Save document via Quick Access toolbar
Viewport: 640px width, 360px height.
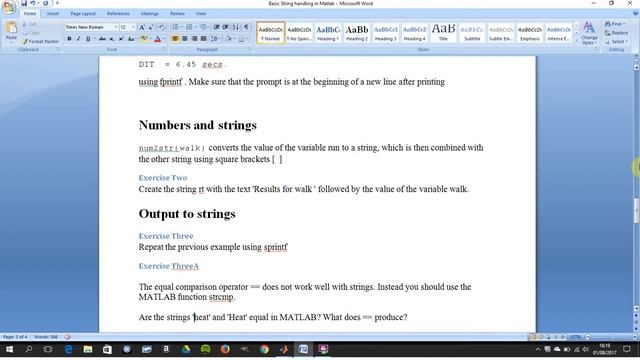[x=24, y=3]
